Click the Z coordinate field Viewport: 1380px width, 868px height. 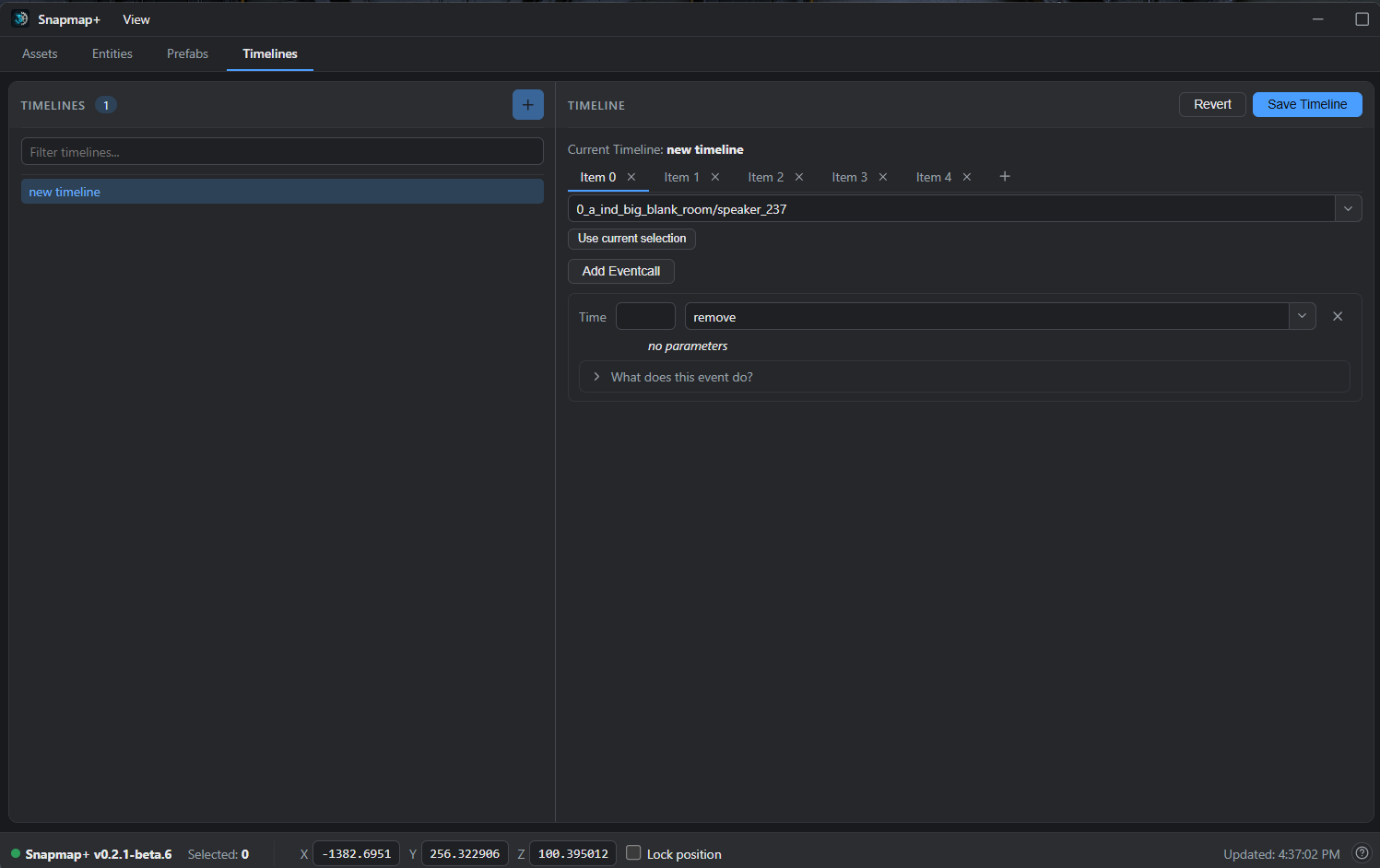pyautogui.click(x=573, y=853)
